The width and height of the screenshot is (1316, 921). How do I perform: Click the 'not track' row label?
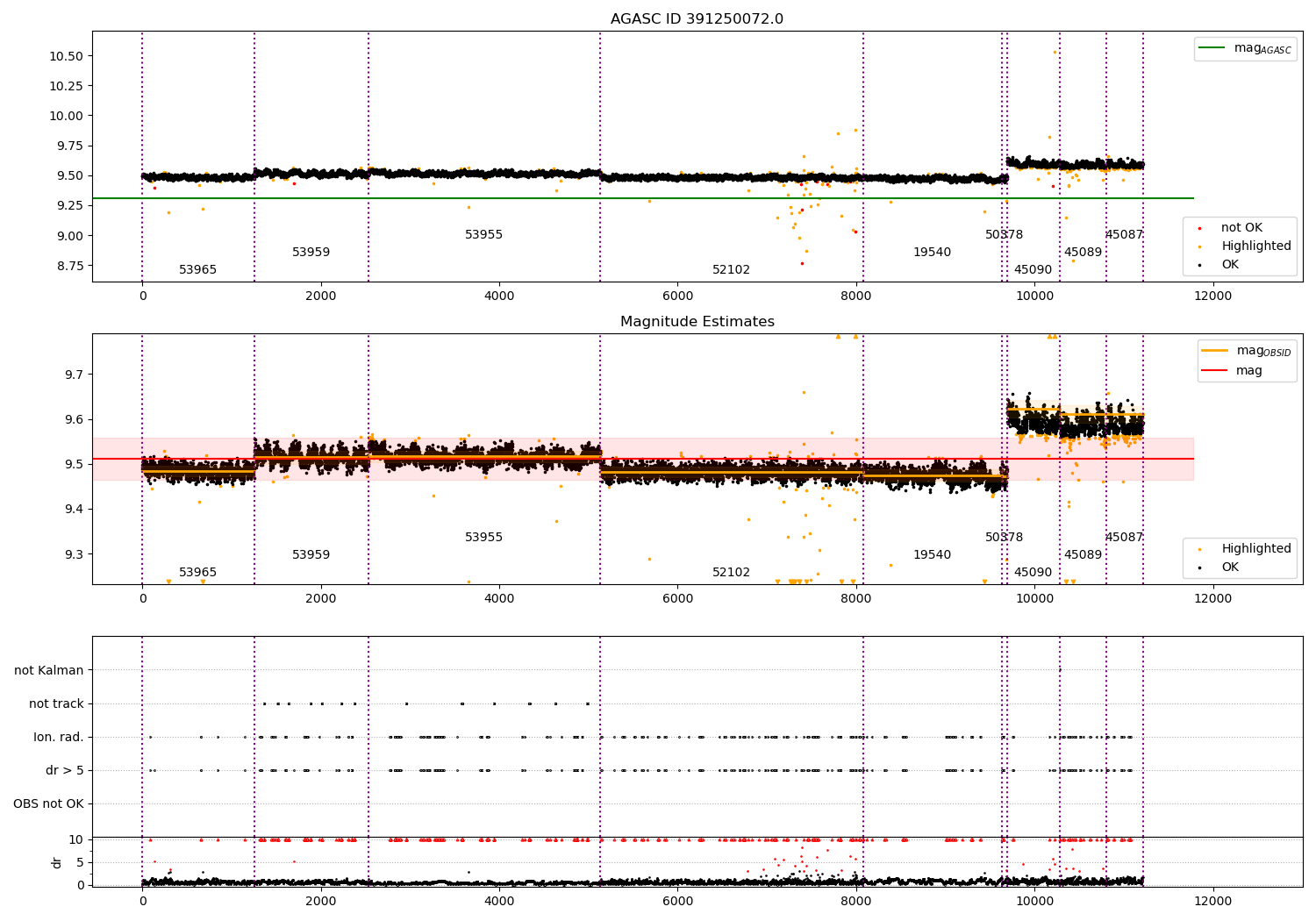(56, 703)
